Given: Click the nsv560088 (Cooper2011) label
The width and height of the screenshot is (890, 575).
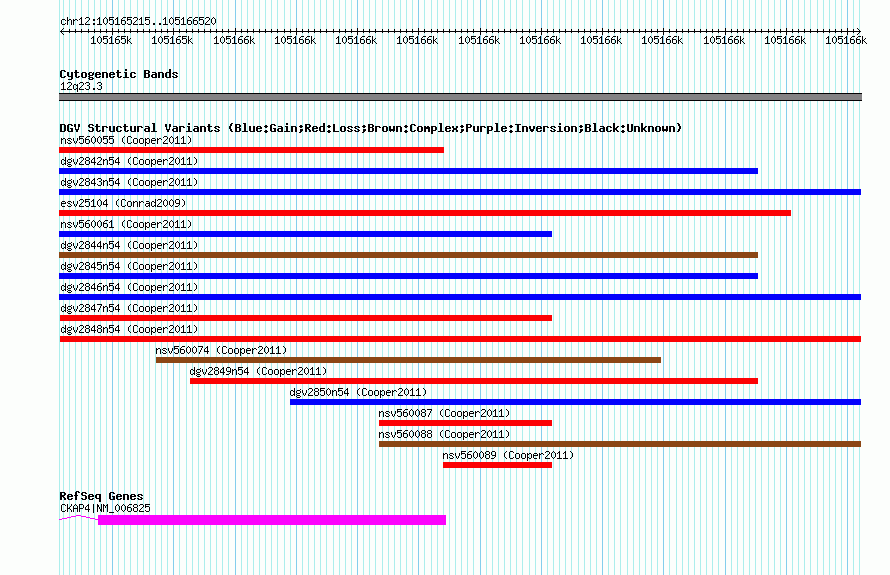Looking at the screenshot, I should click(444, 434).
